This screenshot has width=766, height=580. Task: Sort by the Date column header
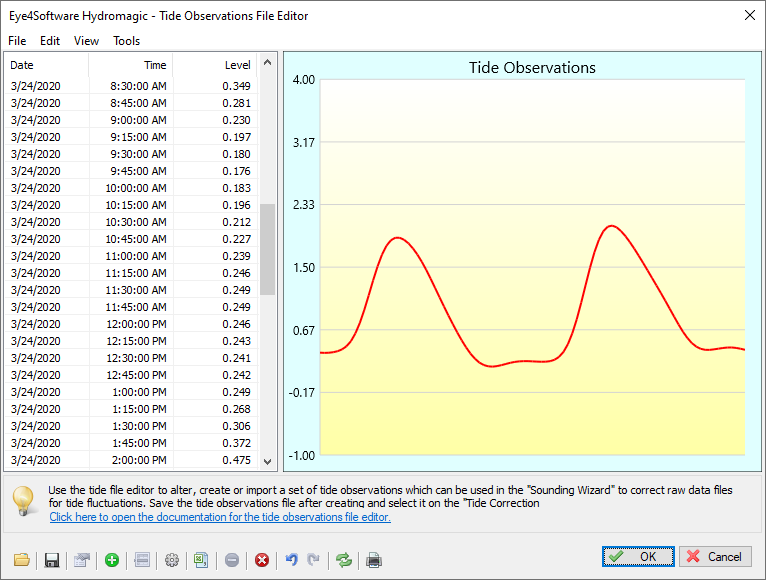pos(46,65)
